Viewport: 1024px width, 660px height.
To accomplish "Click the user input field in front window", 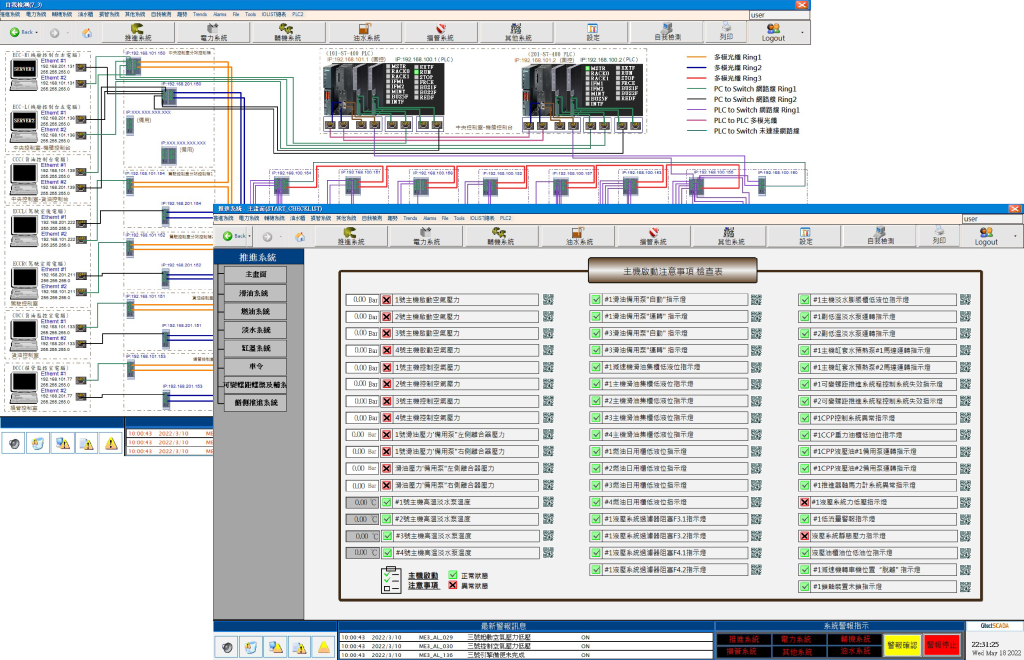I will click(991, 218).
